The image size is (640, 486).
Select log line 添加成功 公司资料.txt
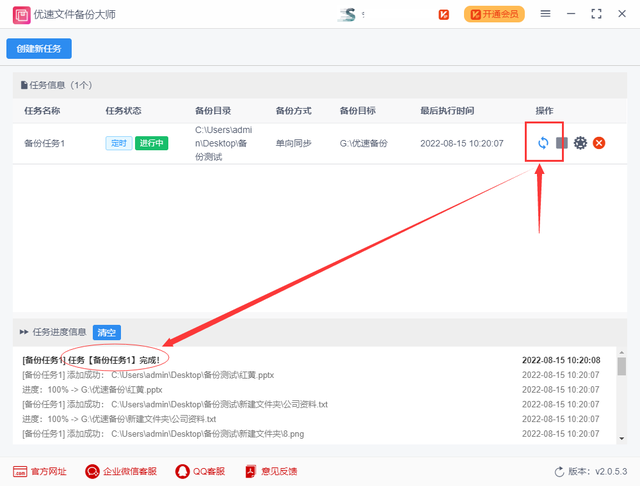tap(175, 404)
